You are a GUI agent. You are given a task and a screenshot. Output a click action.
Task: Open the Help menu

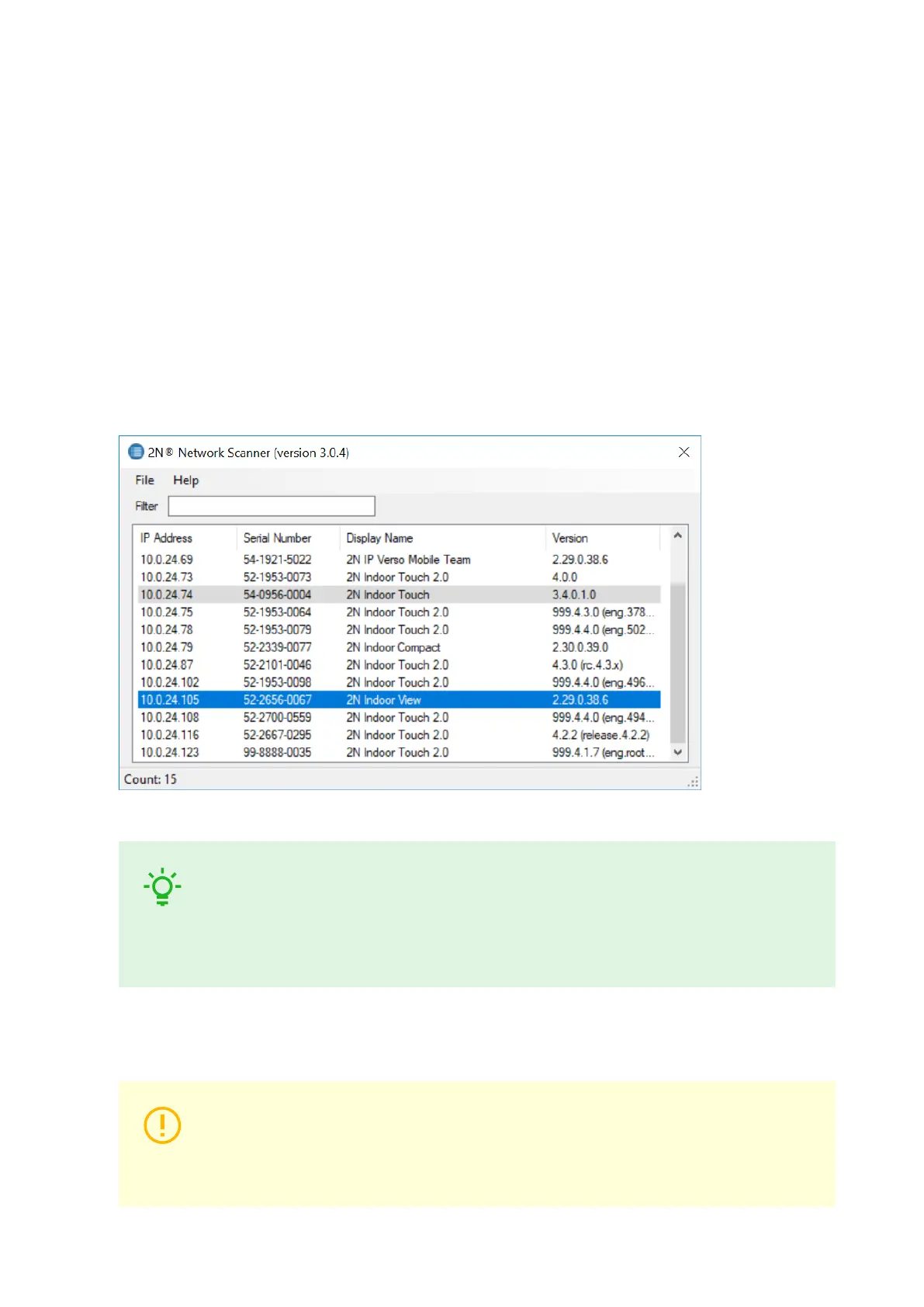coord(185,480)
